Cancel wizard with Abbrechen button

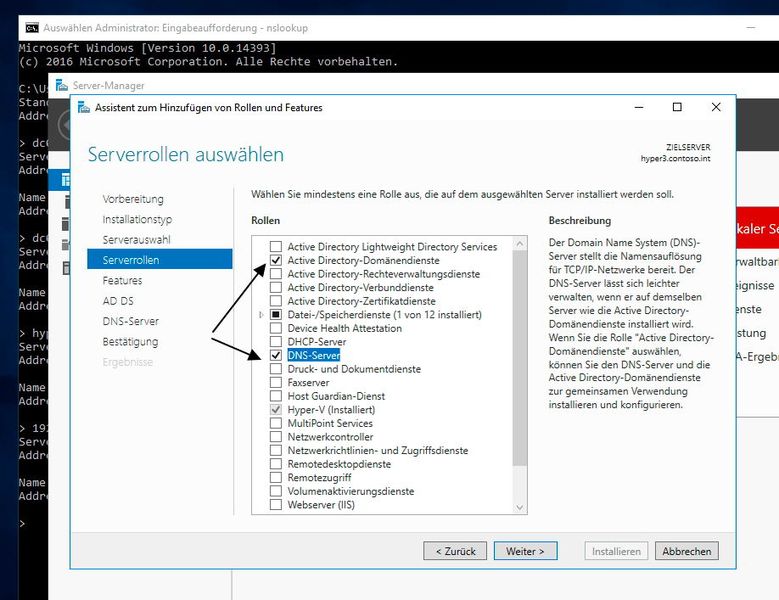coord(687,551)
